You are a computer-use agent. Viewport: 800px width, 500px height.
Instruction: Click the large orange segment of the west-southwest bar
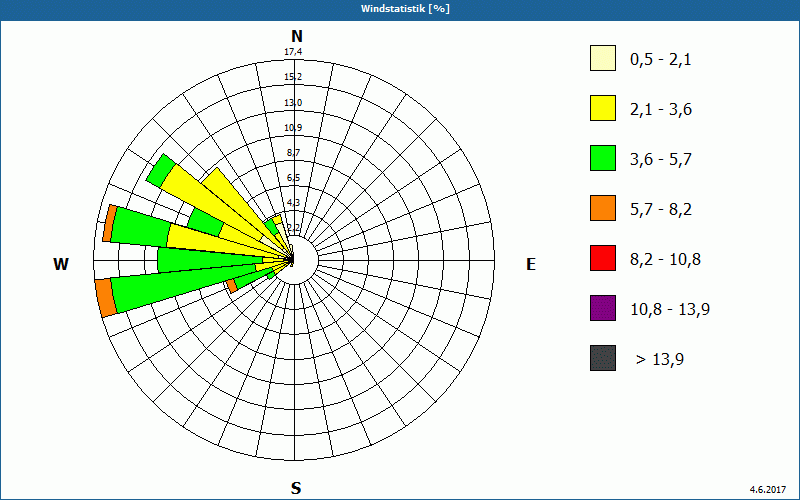(106, 298)
